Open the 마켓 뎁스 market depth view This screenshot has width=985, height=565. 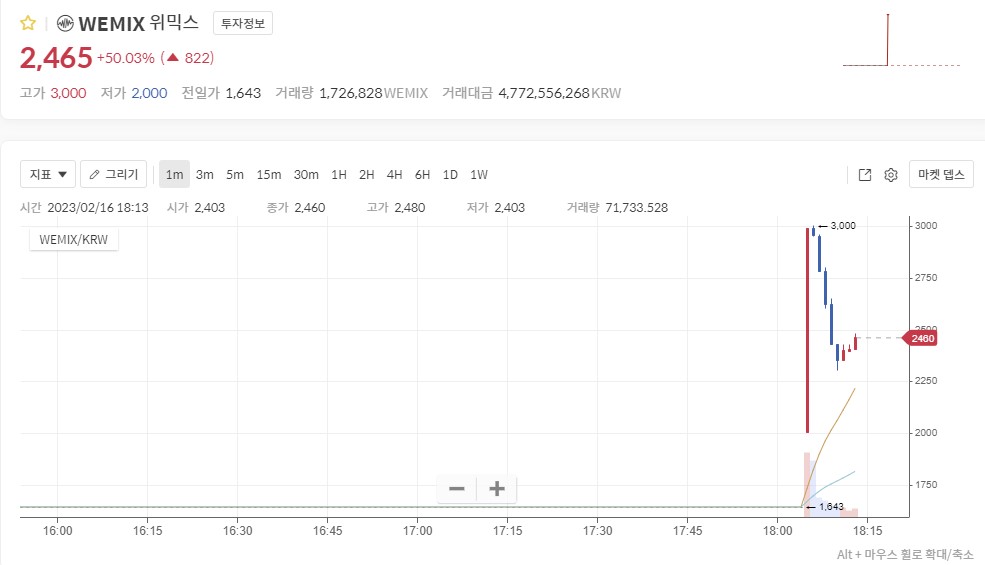tap(941, 174)
